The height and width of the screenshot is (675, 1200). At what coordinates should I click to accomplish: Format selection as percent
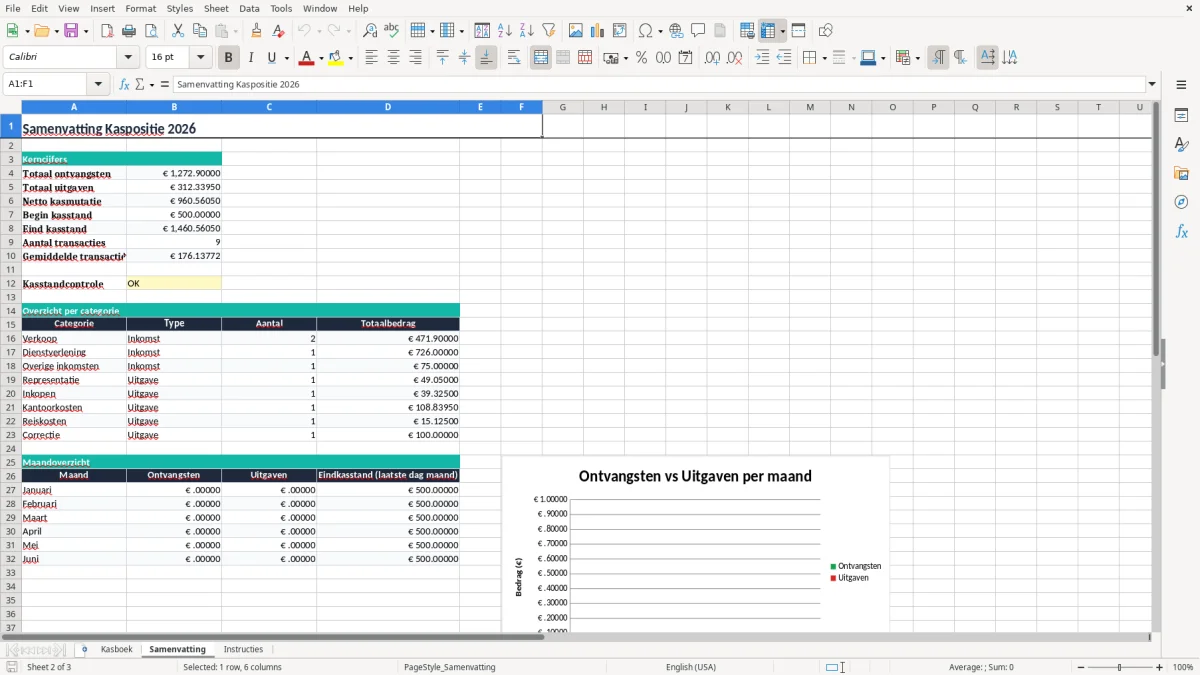(x=641, y=58)
